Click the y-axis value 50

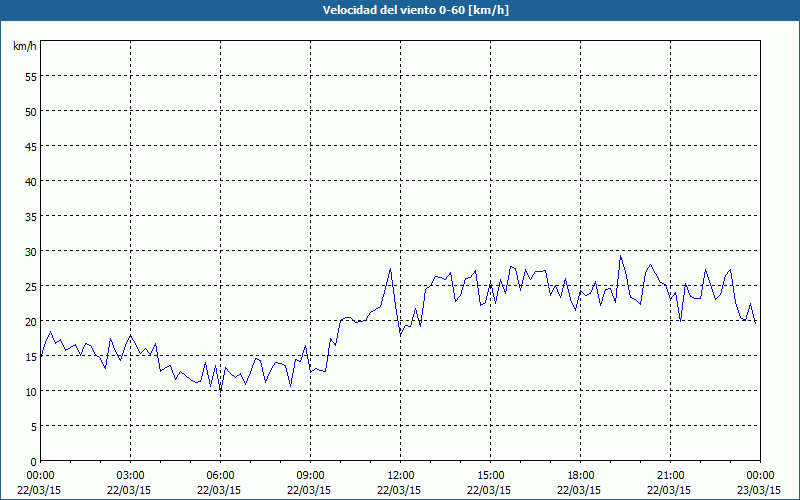coord(31,111)
